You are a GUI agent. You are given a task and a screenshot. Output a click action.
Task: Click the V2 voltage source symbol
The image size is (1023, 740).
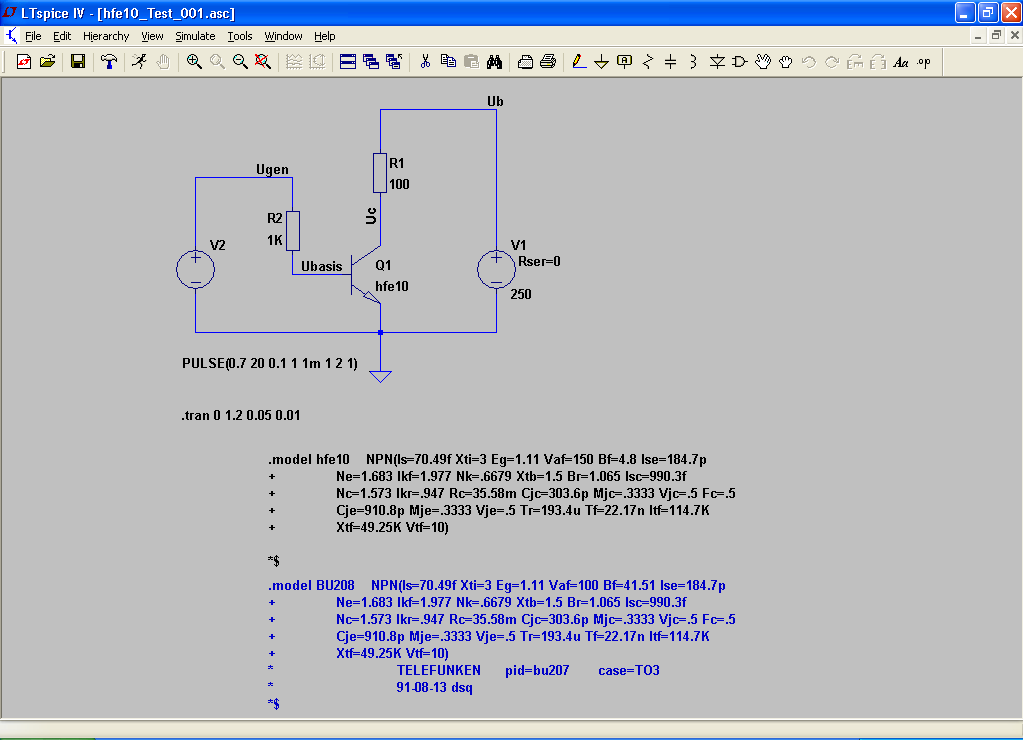point(195,269)
